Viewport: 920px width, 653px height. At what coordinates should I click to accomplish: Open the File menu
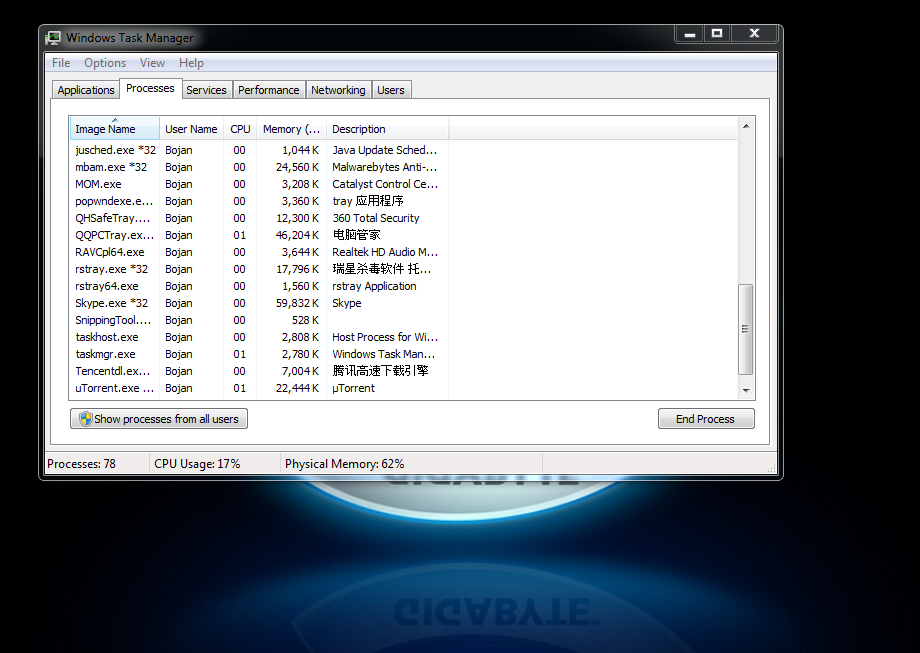tap(61, 63)
